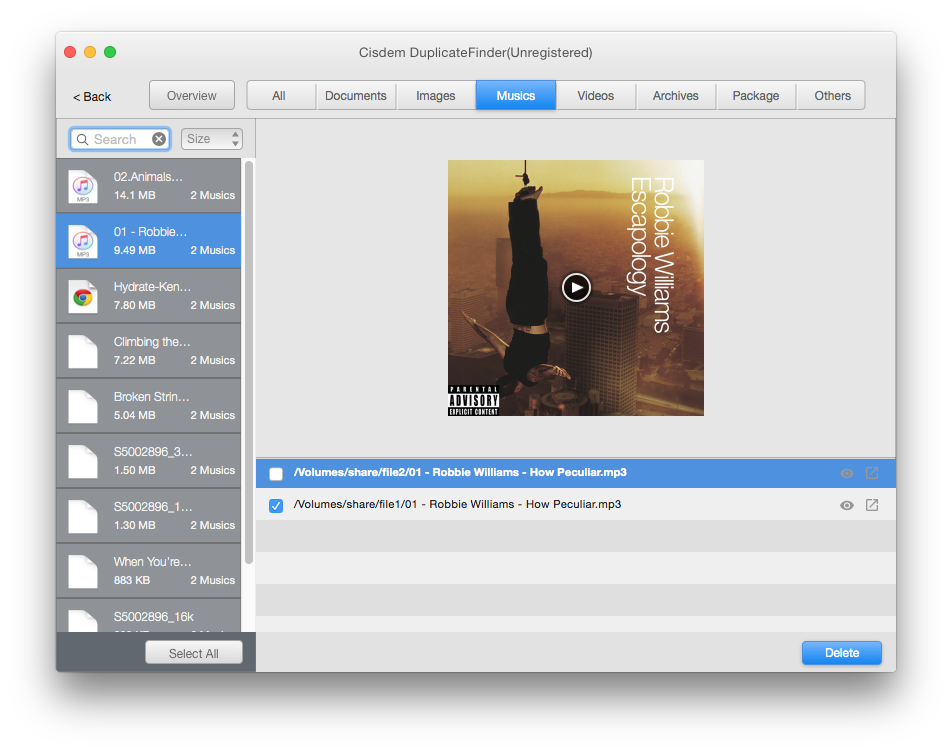This screenshot has width=952, height=752.
Task: Click the file icon of When You're item
Action: [x=83, y=572]
